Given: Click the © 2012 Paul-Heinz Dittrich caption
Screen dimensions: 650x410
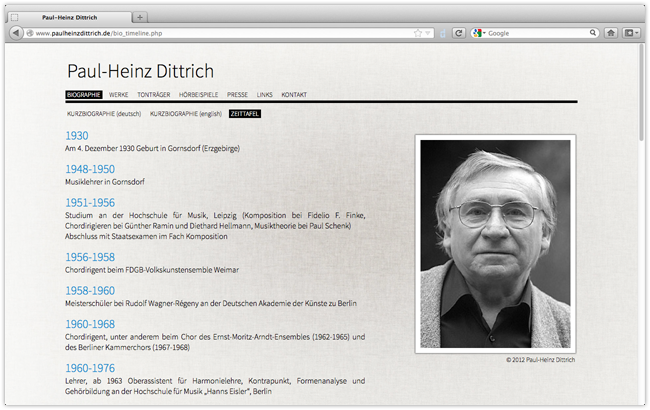Looking at the screenshot, I should click(x=541, y=360).
